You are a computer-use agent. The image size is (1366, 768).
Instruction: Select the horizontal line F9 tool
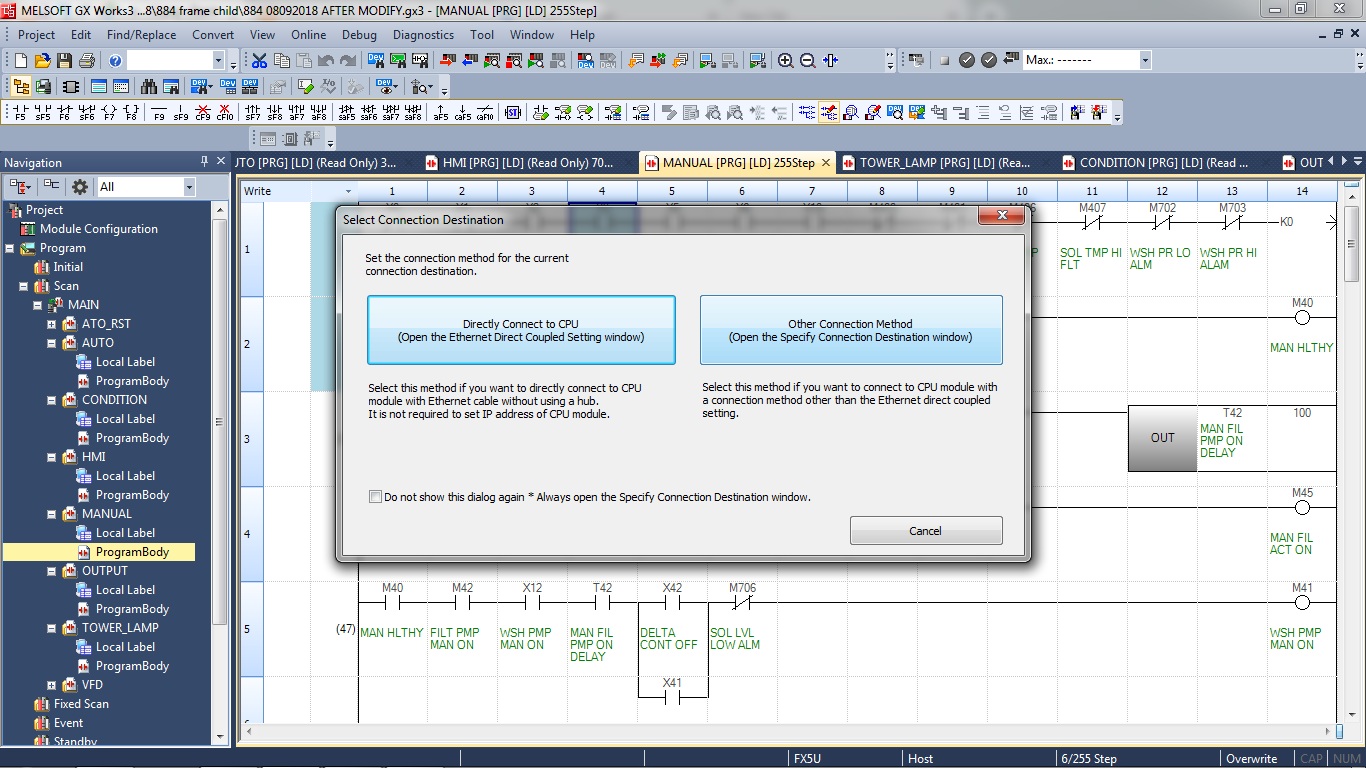point(158,111)
